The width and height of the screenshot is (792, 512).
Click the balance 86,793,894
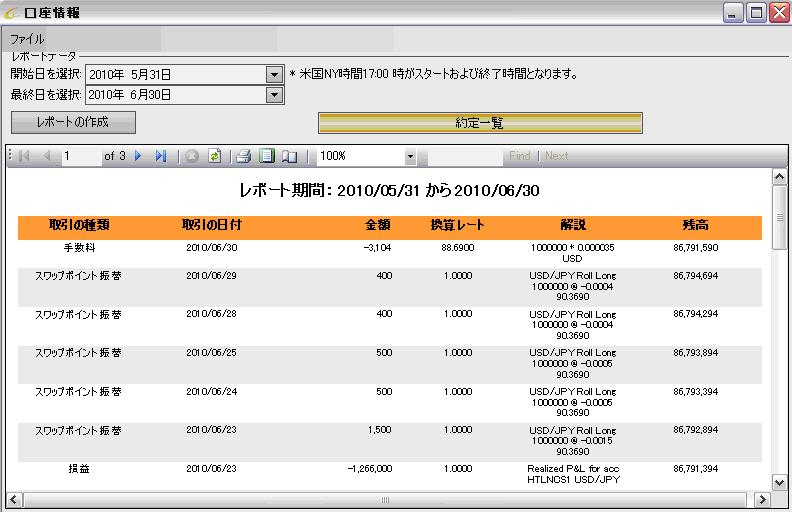point(696,353)
